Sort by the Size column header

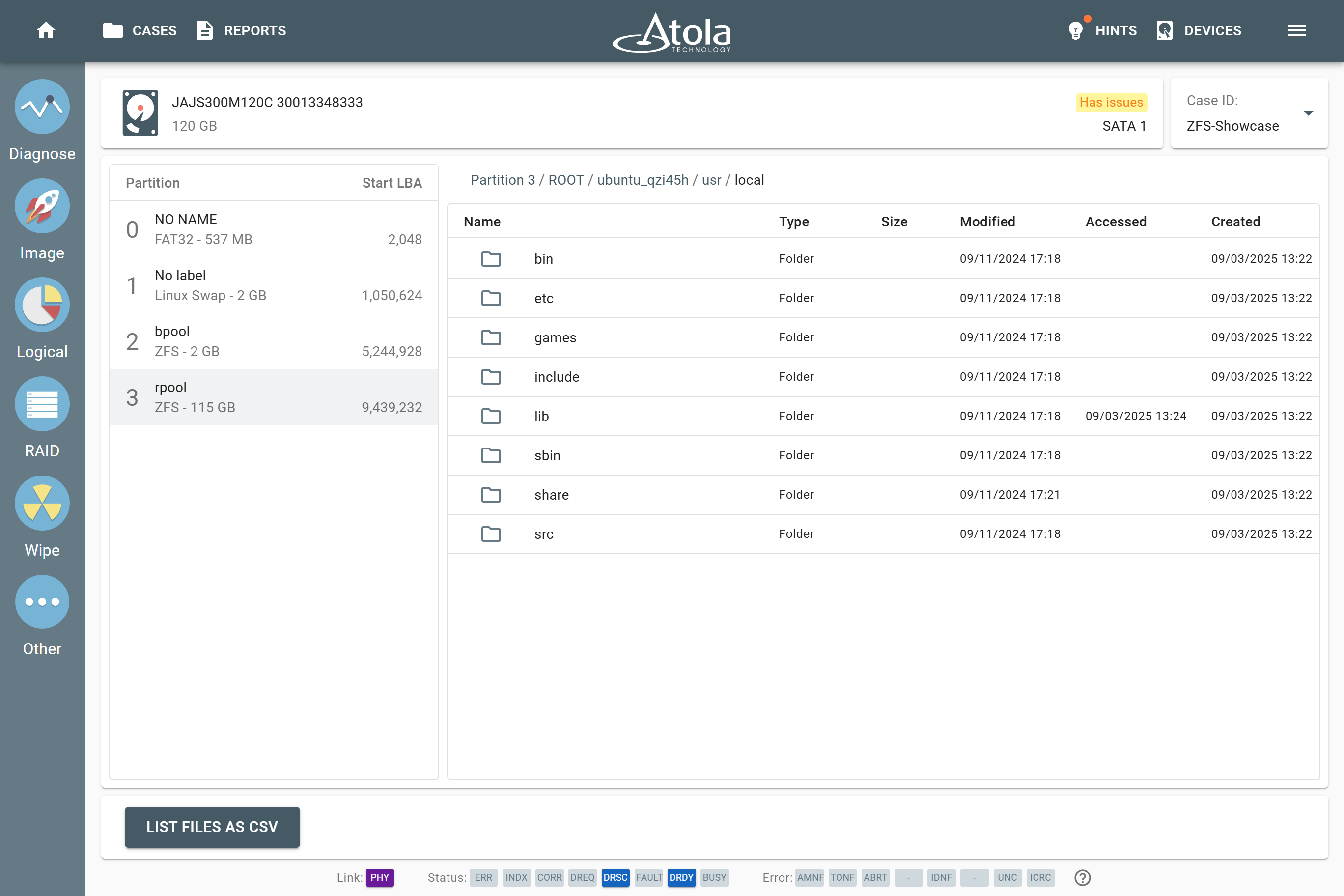894,222
